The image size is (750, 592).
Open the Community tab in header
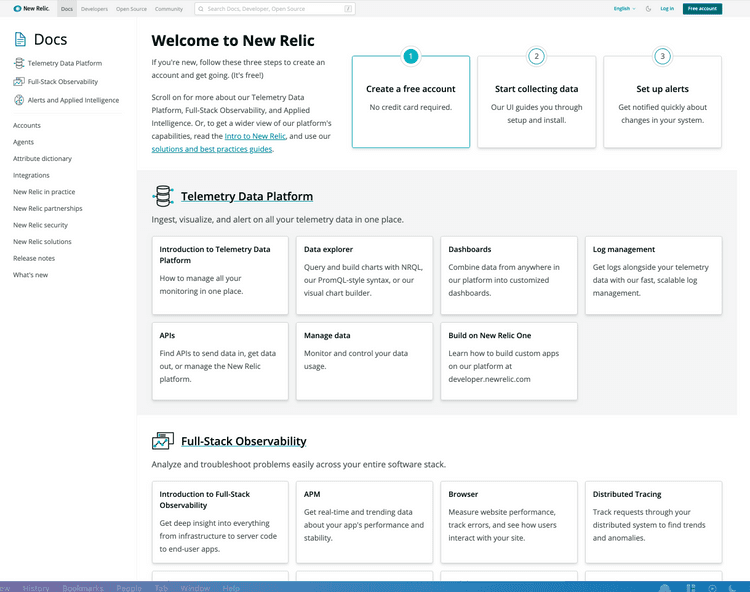point(169,8)
